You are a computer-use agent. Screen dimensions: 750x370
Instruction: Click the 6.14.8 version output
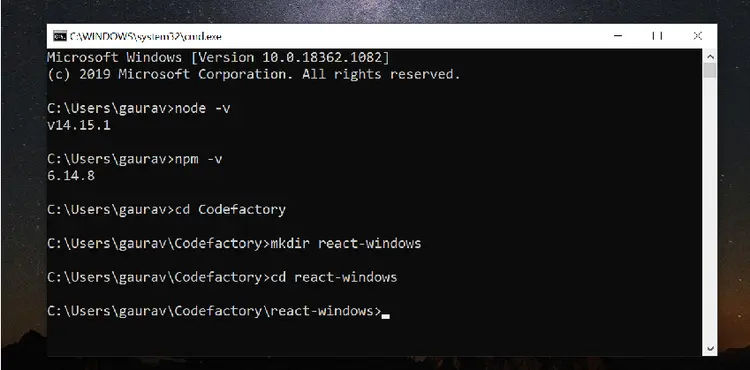coord(71,176)
